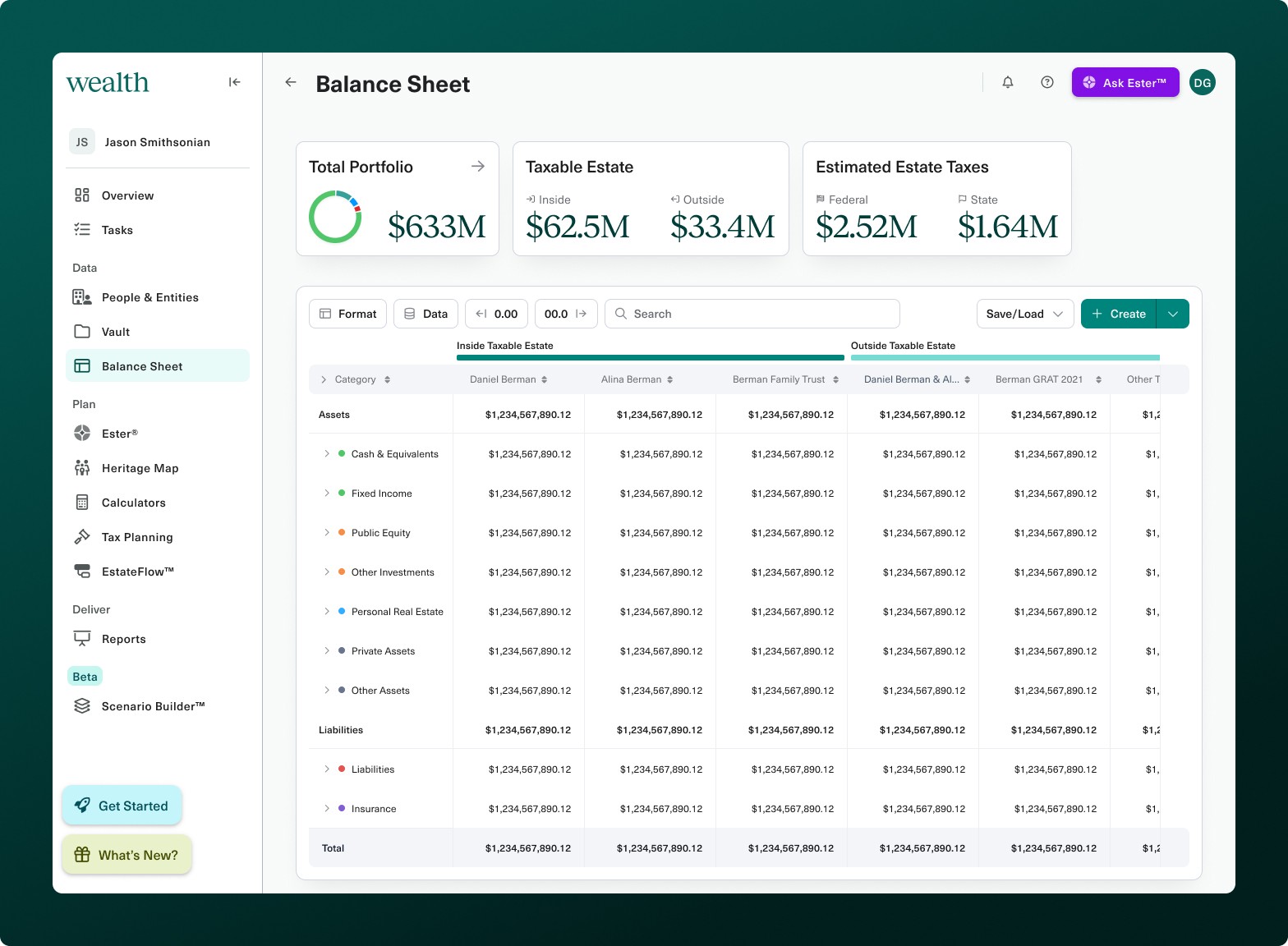Click the Ester® icon in Plan section
Image resolution: width=1288 pixels, height=946 pixels.
pyautogui.click(x=82, y=434)
